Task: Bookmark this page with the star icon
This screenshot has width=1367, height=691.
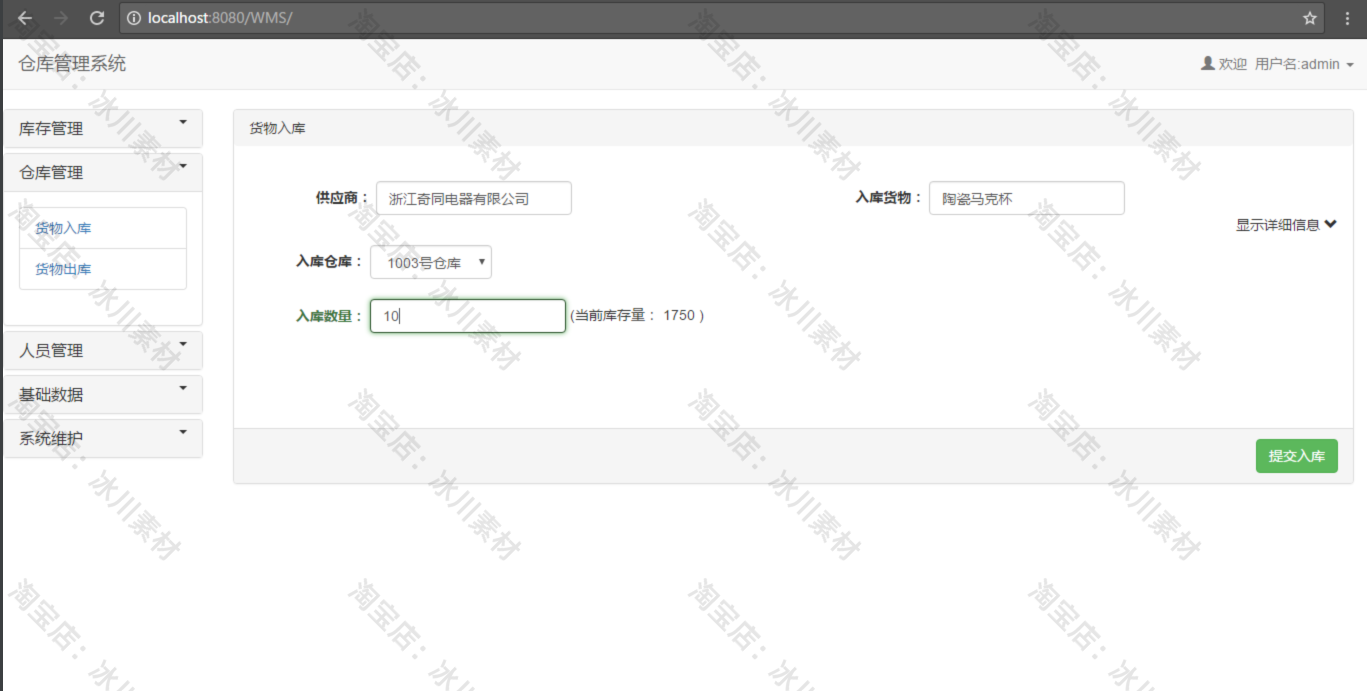Action: (1310, 18)
